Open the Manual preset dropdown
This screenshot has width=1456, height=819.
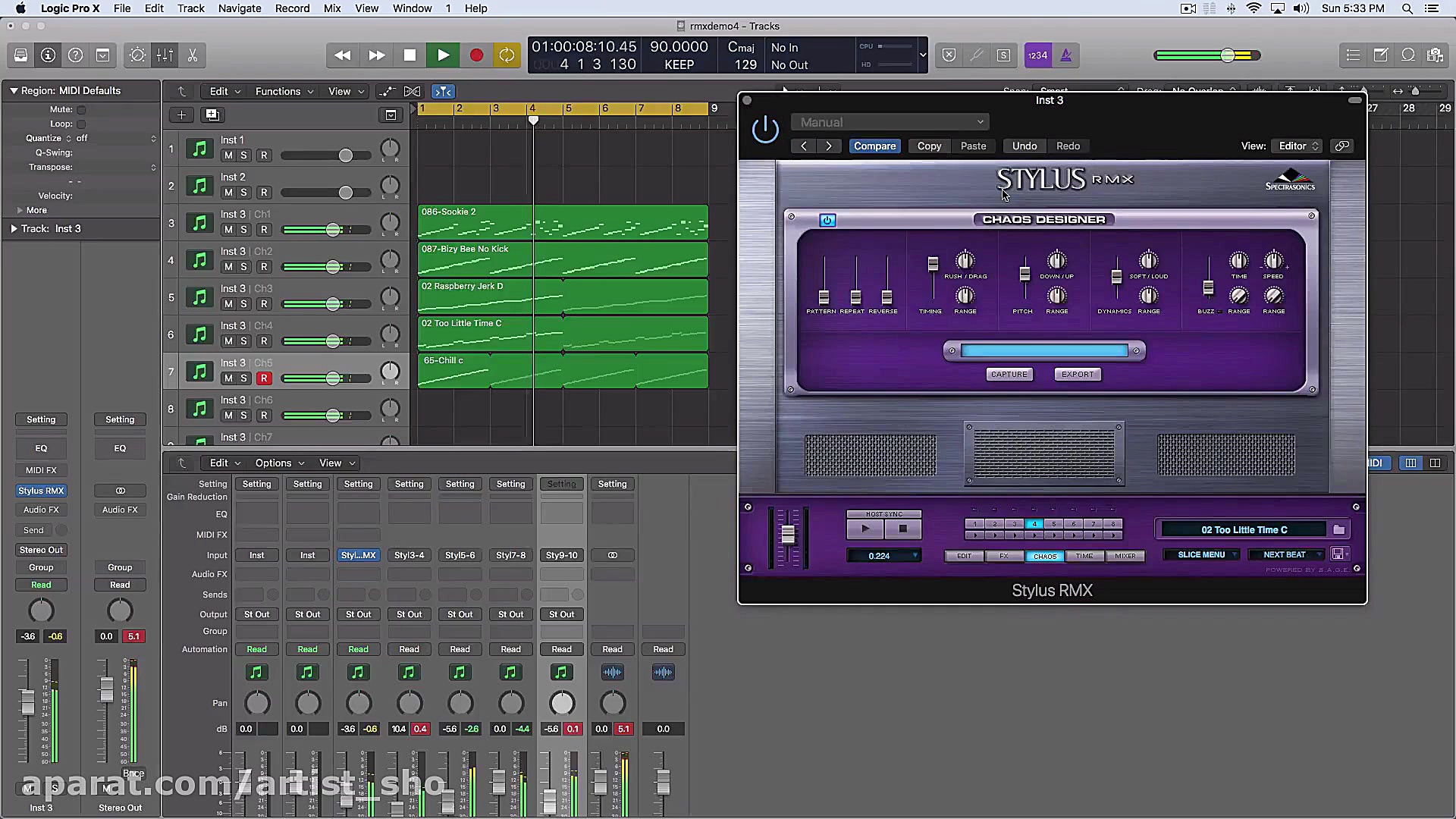pos(890,122)
